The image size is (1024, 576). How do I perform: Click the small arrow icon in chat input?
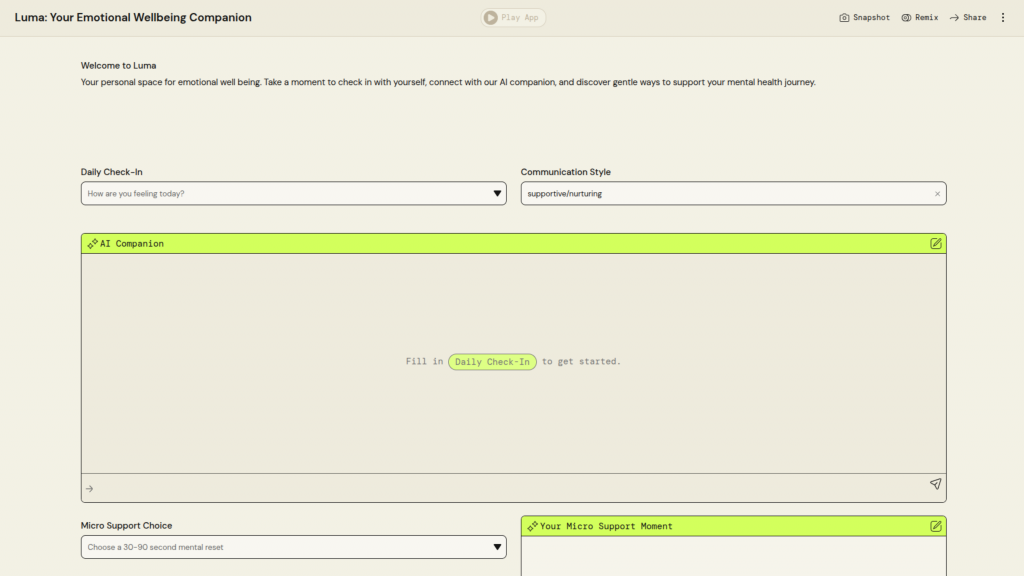[89, 489]
